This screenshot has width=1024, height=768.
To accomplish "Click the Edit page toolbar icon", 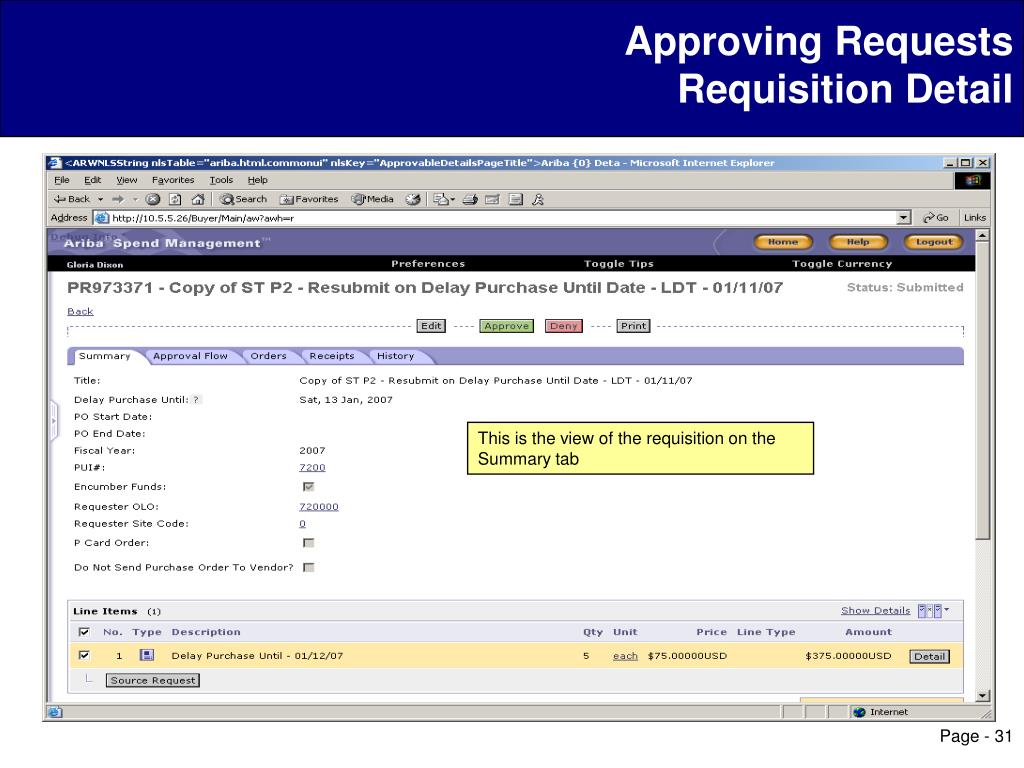I will coord(492,199).
